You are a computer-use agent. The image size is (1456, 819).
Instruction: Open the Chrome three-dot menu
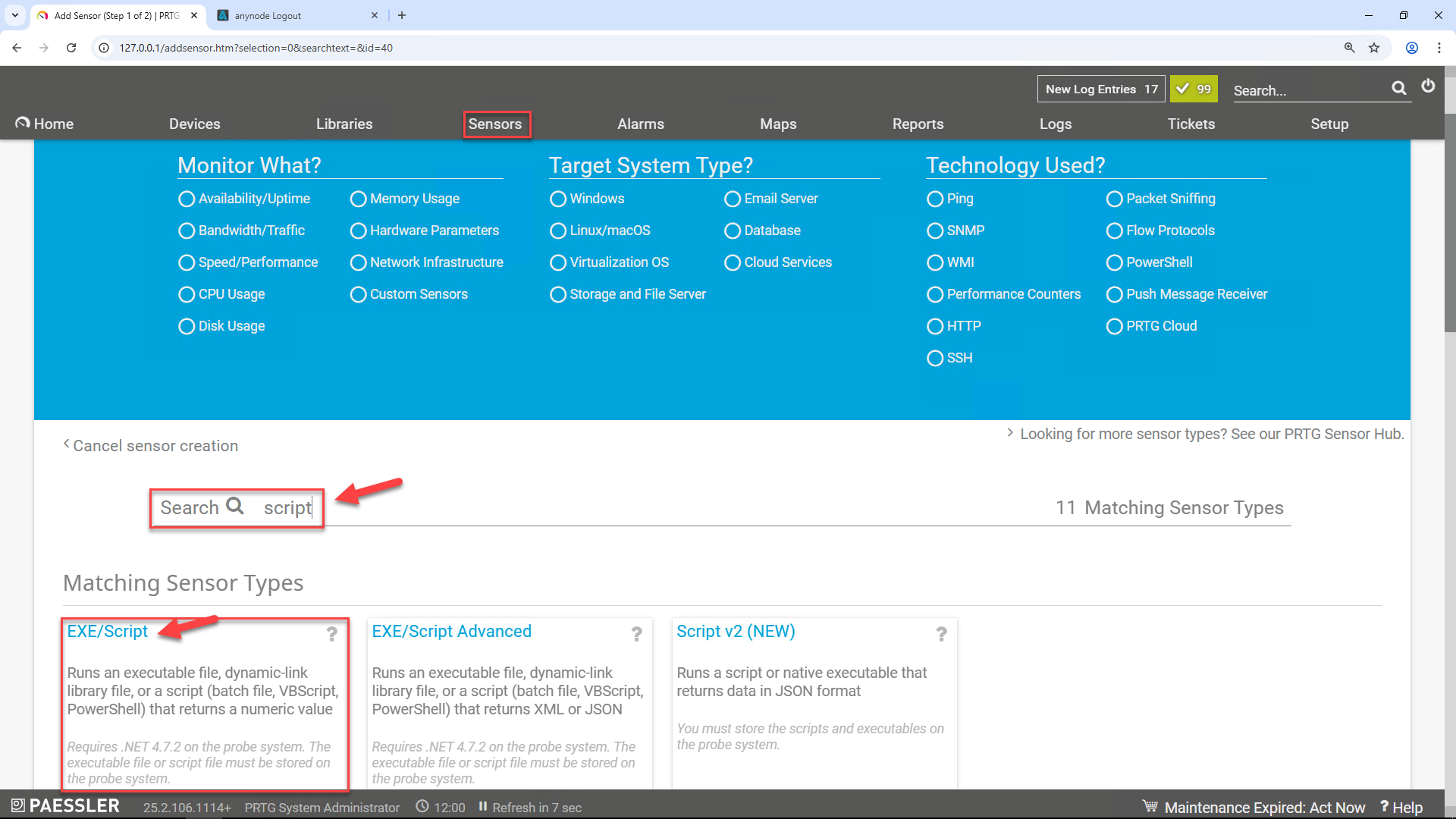click(x=1440, y=47)
